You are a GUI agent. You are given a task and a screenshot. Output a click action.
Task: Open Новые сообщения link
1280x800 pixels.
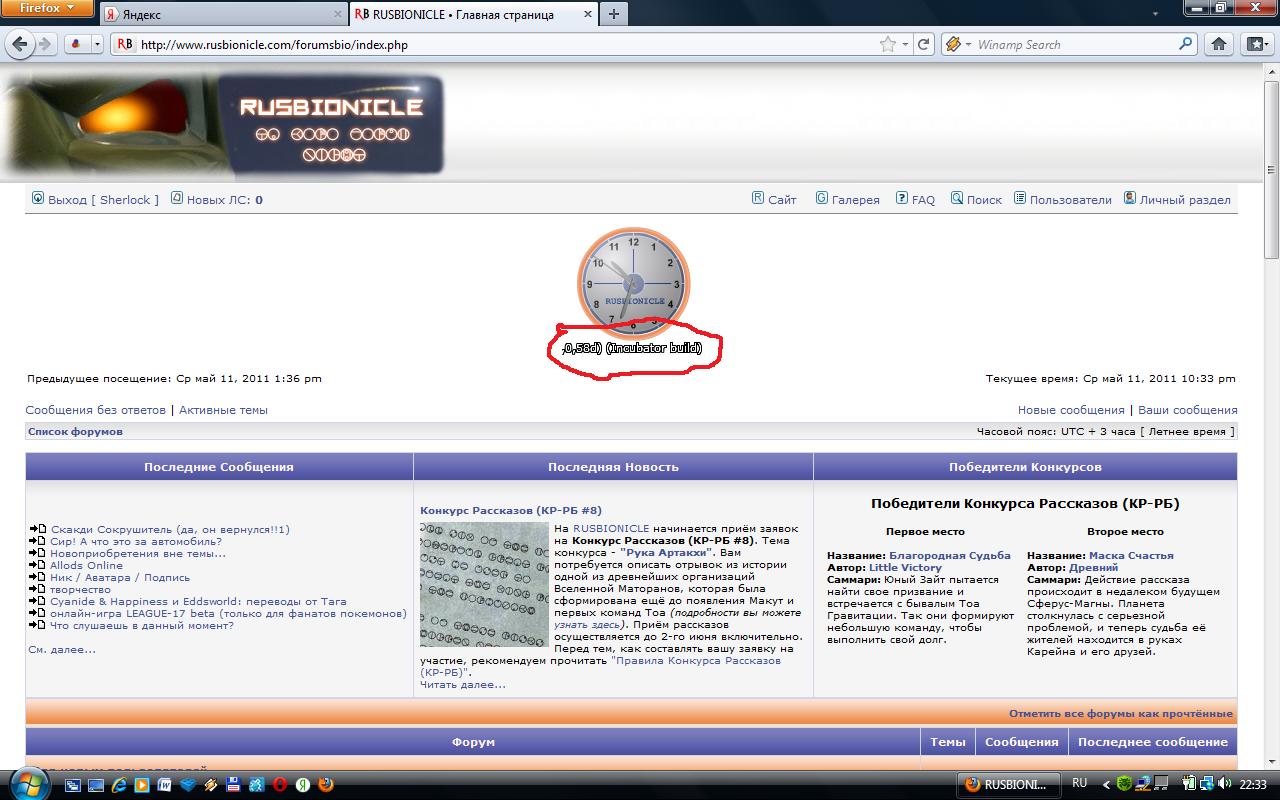[x=1071, y=410]
